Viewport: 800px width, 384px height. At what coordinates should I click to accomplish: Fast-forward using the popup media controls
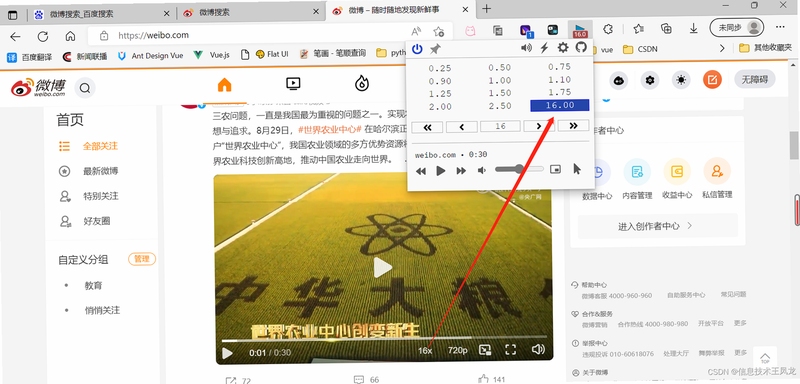tap(461, 171)
